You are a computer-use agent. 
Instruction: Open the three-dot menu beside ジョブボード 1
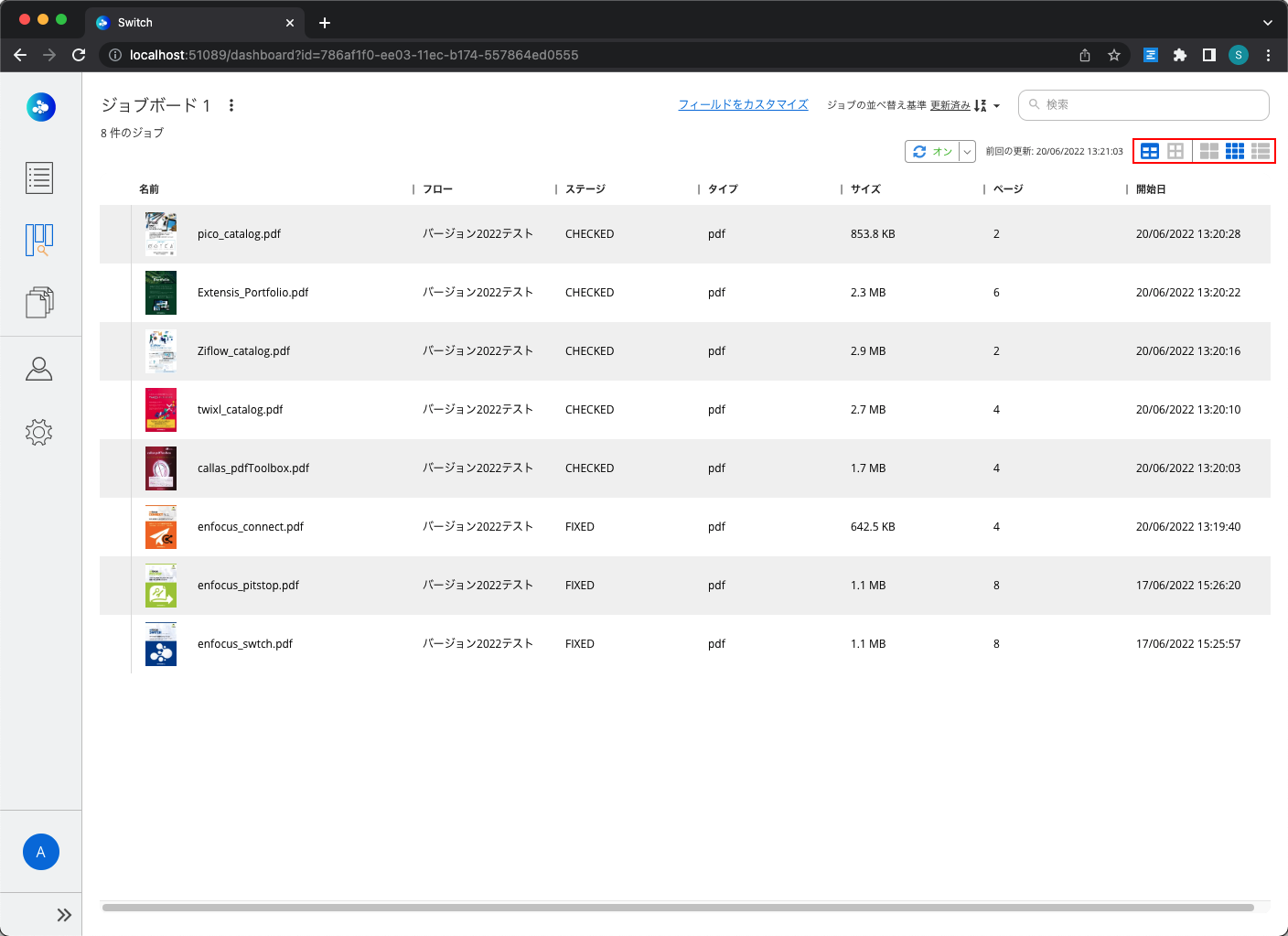[231, 105]
